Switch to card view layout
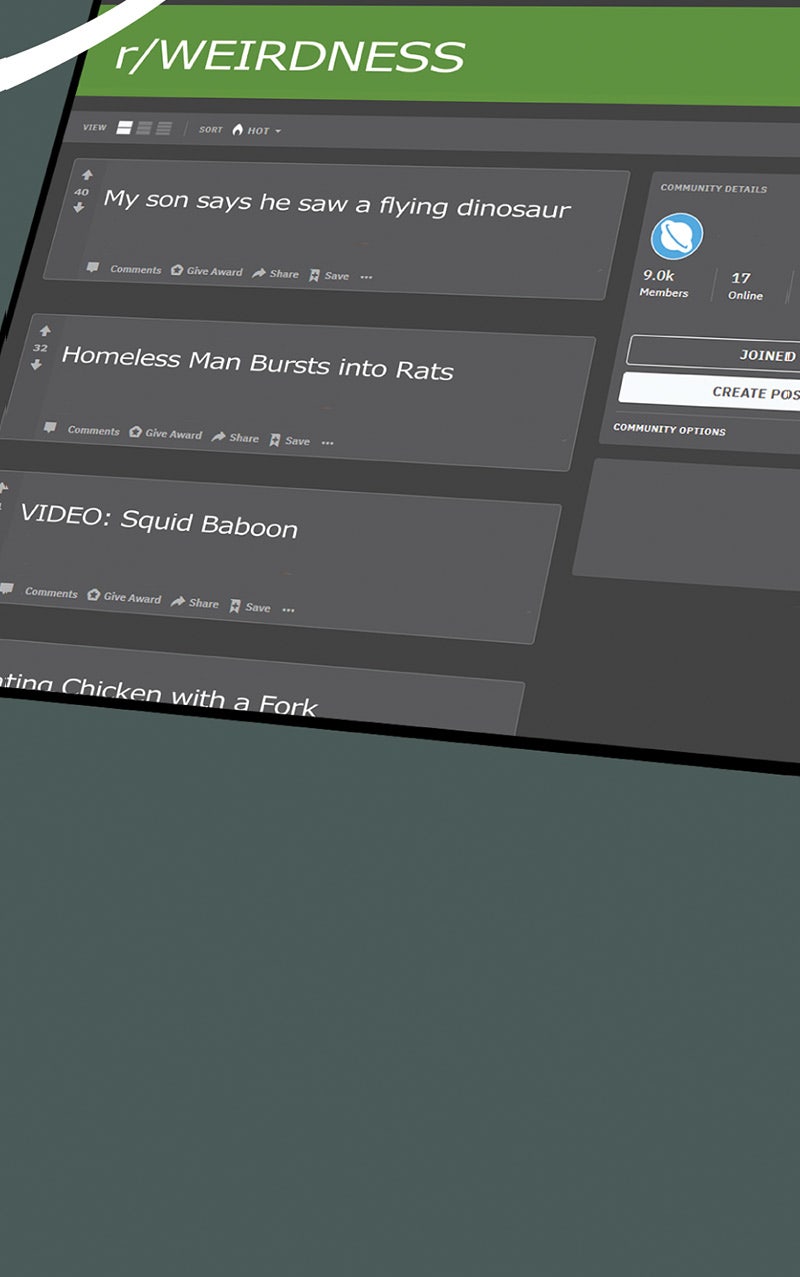The image size is (800, 1277). pos(125,128)
